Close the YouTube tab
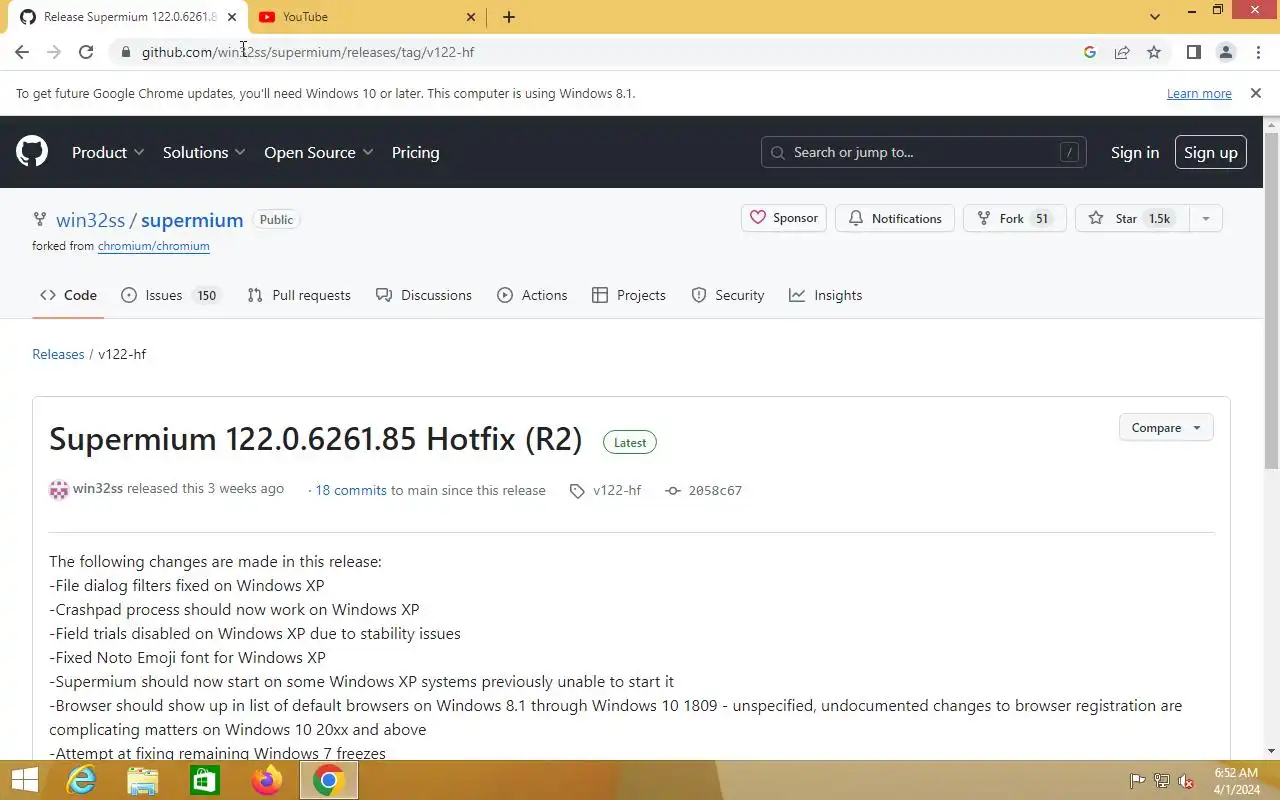 (472, 17)
